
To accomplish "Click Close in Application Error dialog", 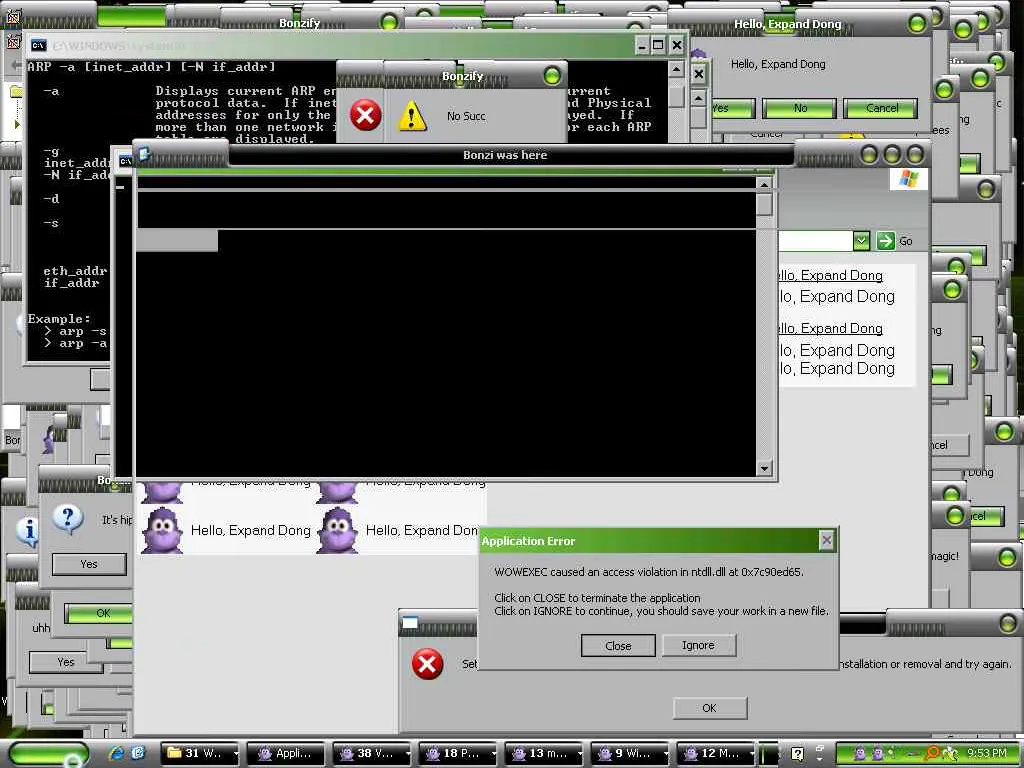I will point(618,646).
